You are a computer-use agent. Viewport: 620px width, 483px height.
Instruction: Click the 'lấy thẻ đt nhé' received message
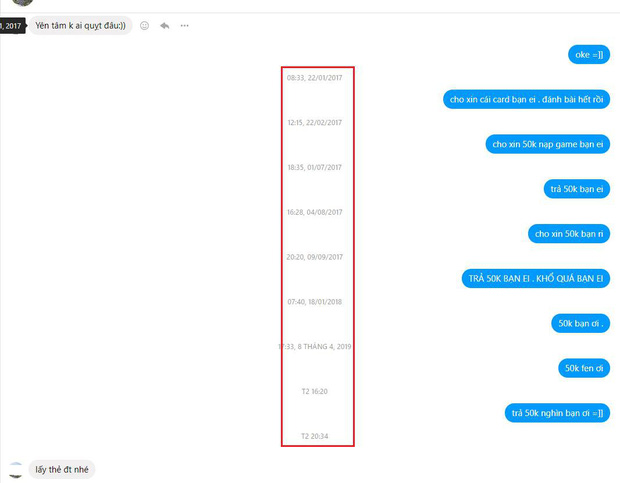pos(62,469)
